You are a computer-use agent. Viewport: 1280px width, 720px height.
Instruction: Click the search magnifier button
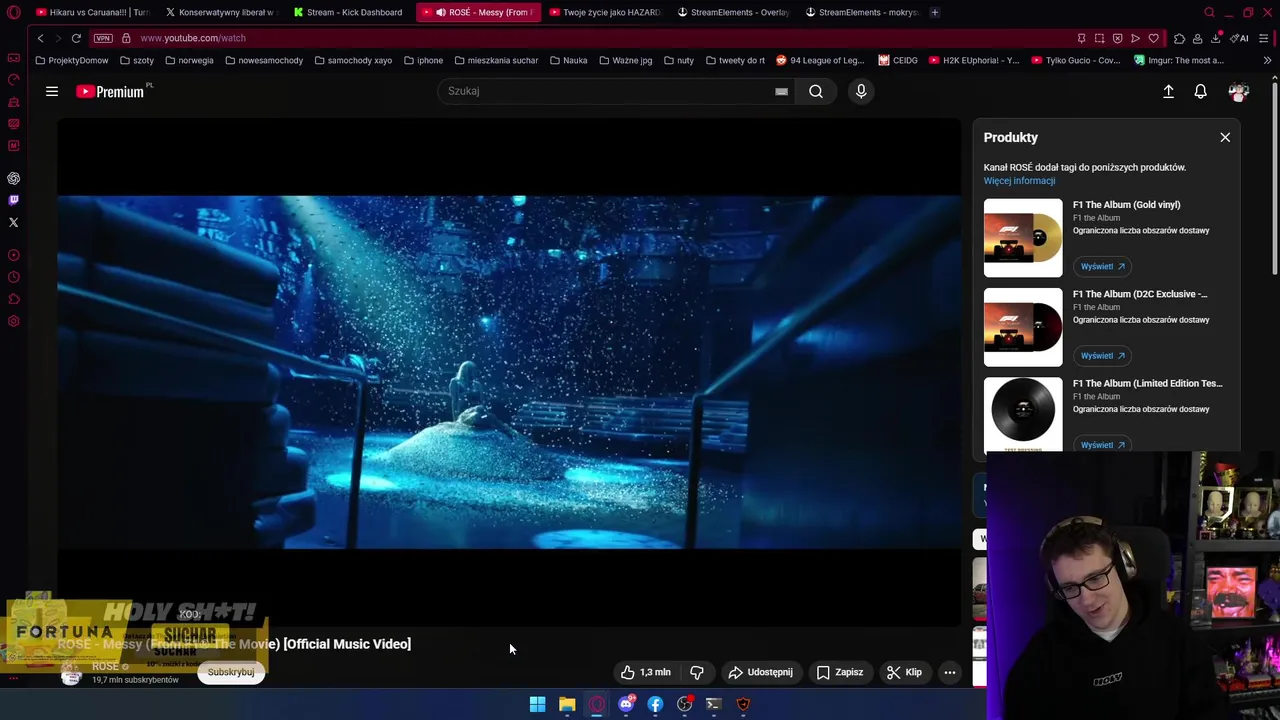click(x=816, y=91)
